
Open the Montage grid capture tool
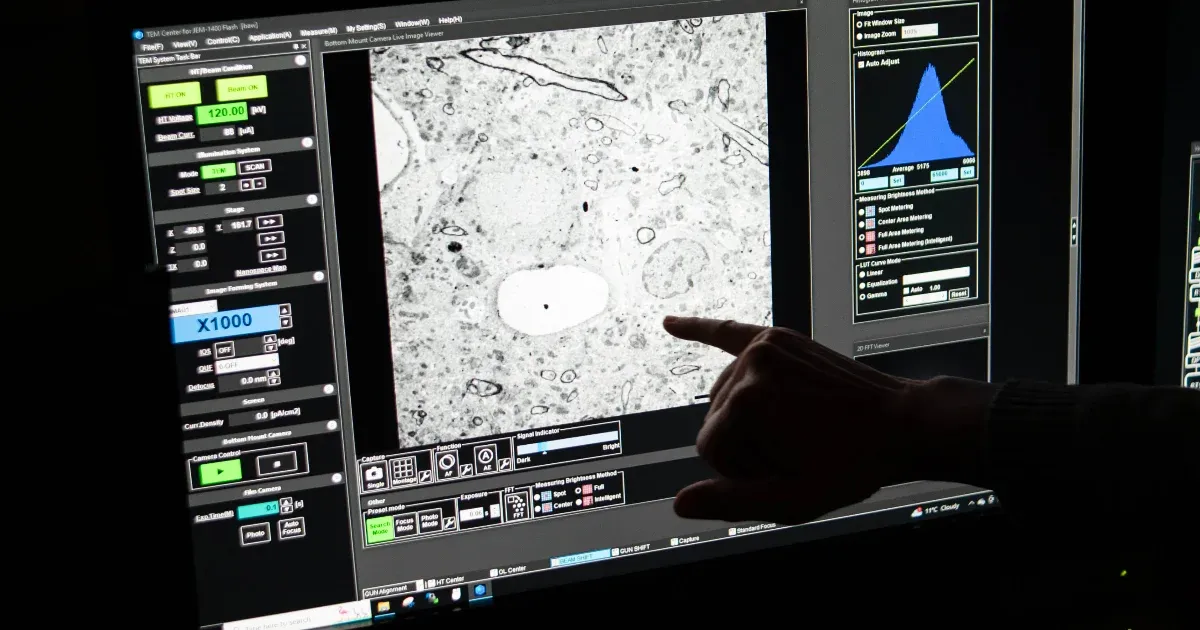[402, 472]
